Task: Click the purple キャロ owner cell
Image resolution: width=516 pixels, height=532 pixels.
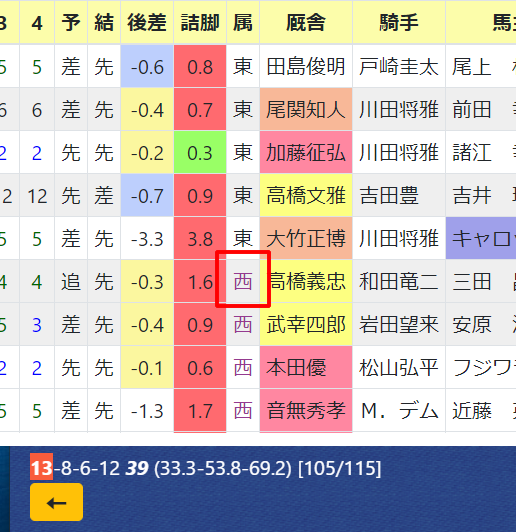Action: 481,239
